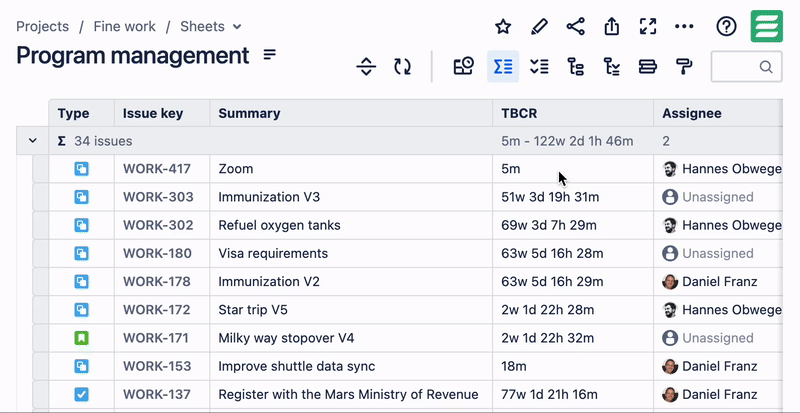Image resolution: width=800 pixels, height=413 pixels.
Task: Click the checklist lines icon
Action: coord(539,66)
